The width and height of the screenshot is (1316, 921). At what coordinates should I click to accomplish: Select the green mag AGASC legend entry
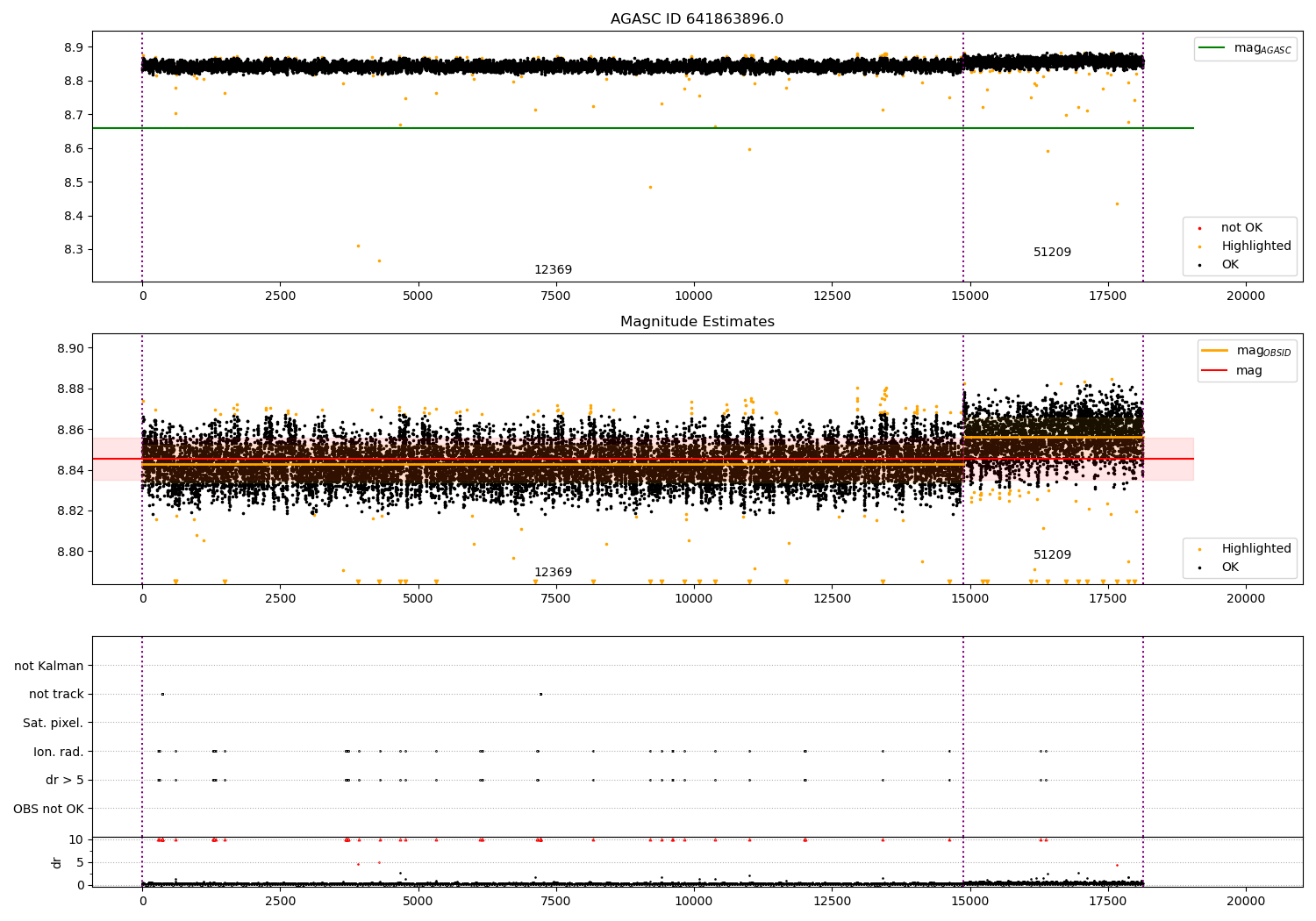click(1245, 48)
